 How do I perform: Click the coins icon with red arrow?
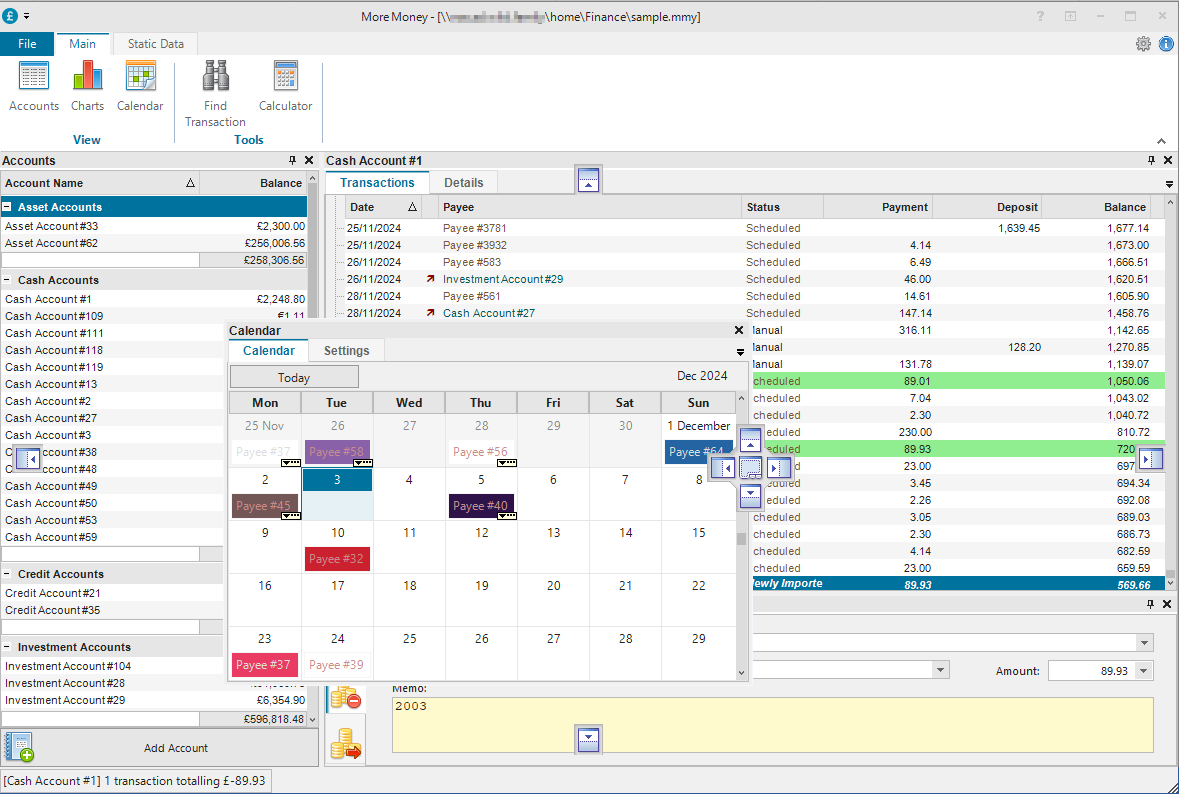[x=348, y=743]
